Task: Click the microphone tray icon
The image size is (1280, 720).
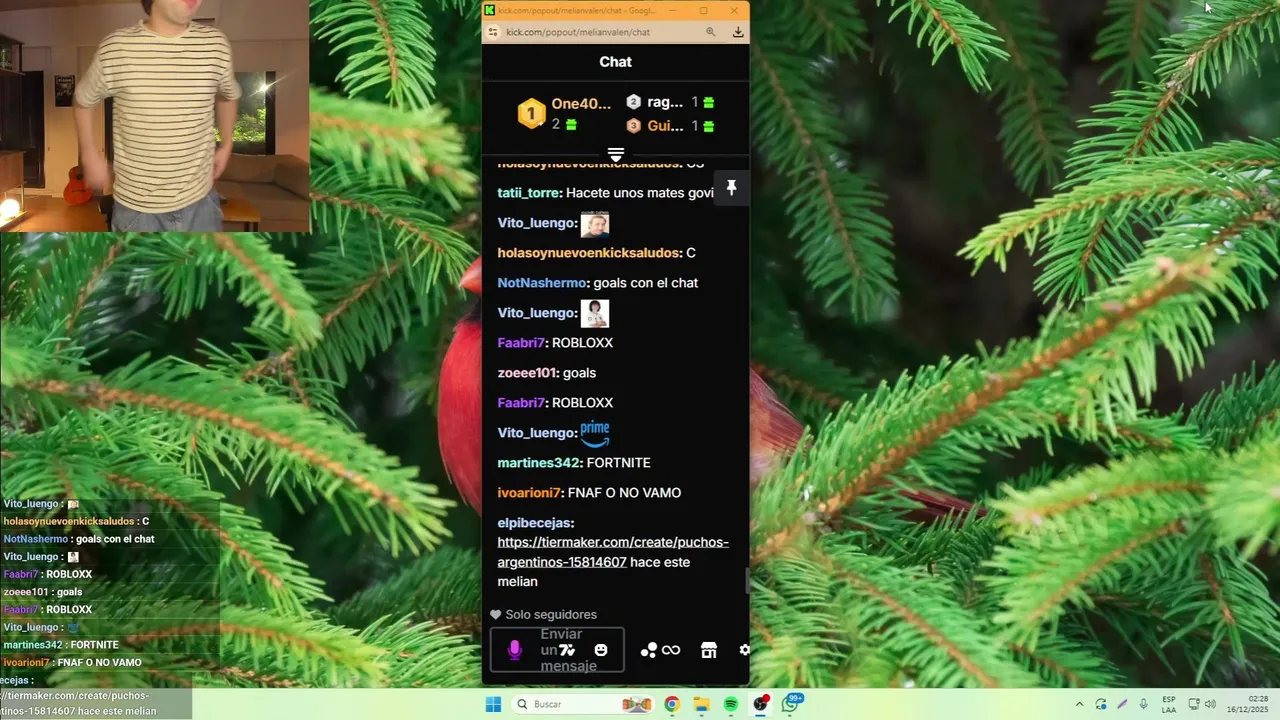Action: coord(1144,704)
